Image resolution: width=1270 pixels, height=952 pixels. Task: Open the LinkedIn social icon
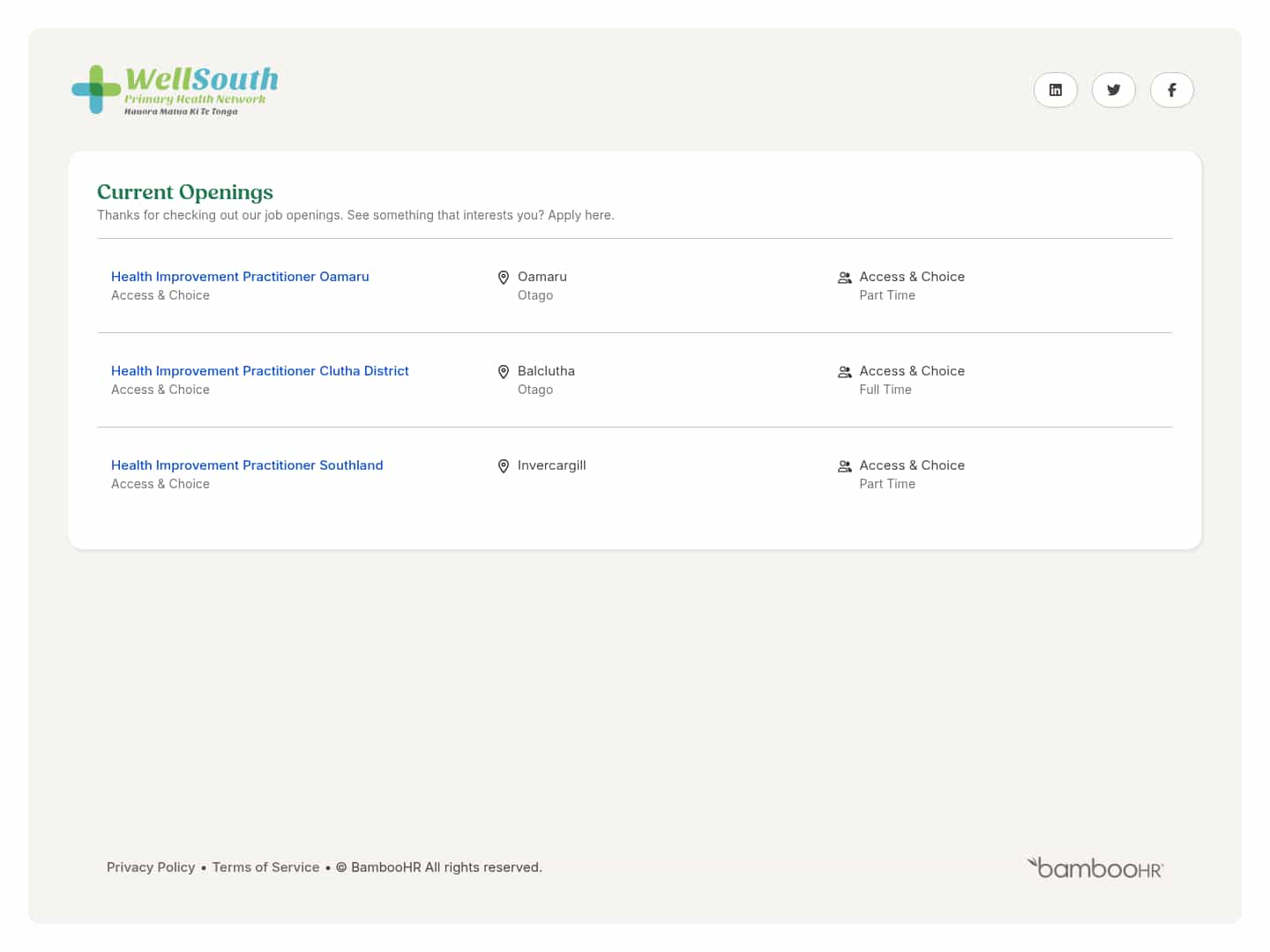point(1055,90)
